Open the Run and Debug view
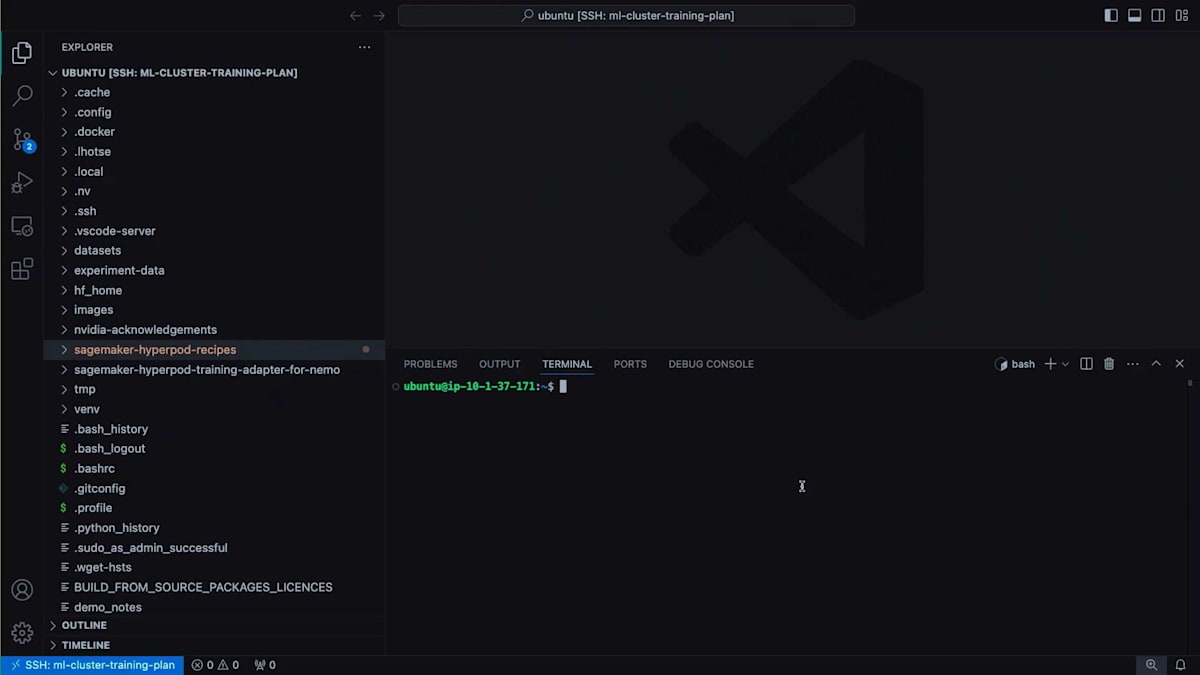This screenshot has height=675, width=1200. click(x=22, y=183)
